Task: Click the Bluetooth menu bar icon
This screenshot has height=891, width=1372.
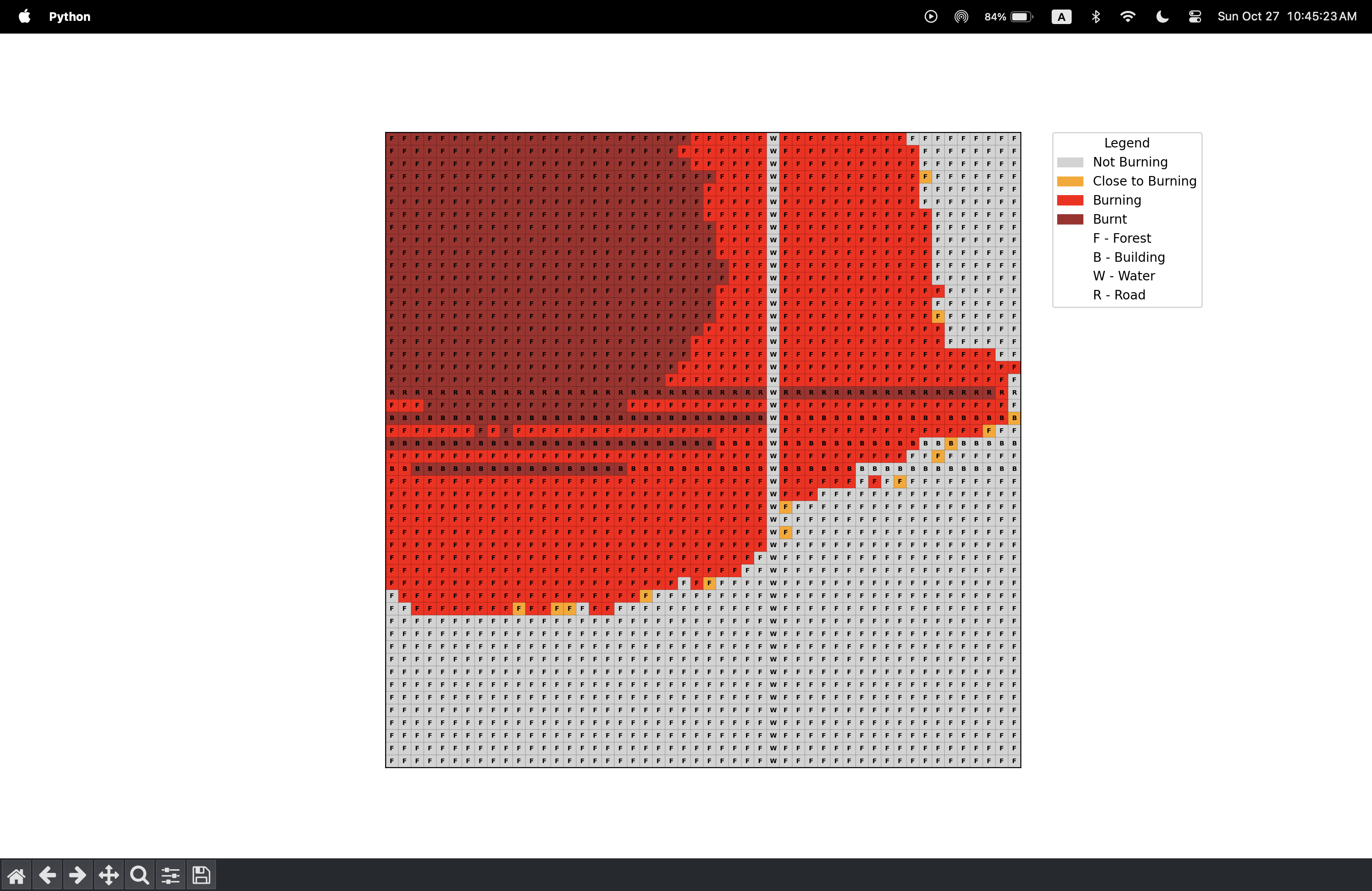Action: (x=1095, y=16)
